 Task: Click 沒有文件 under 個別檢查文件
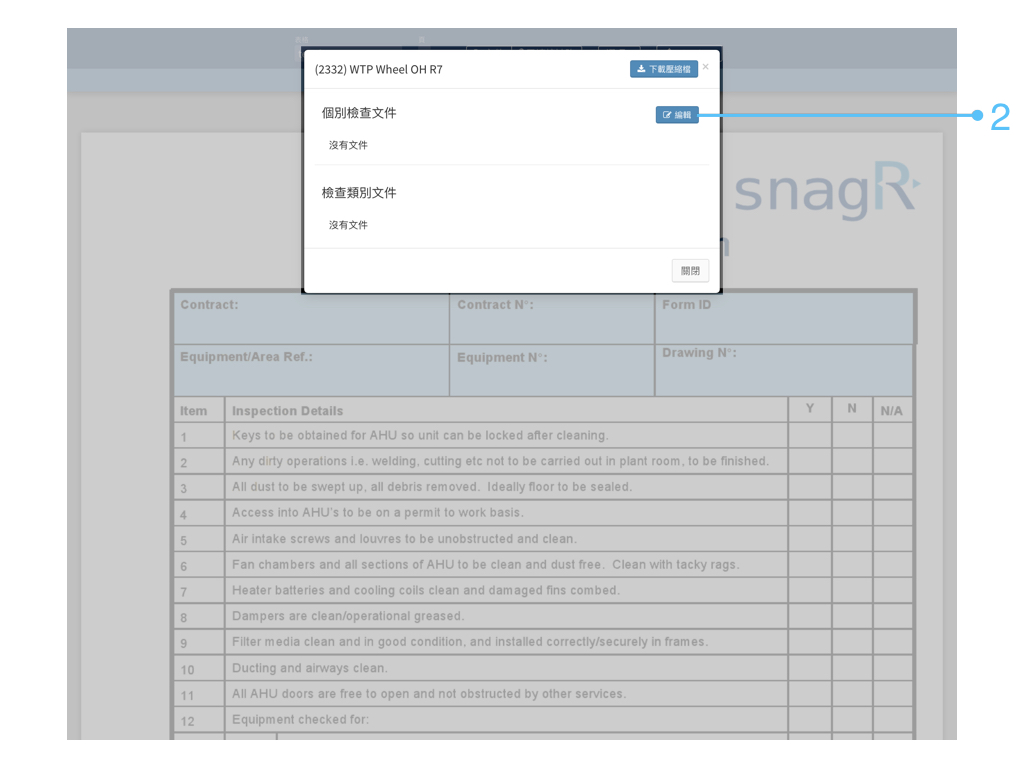348,145
